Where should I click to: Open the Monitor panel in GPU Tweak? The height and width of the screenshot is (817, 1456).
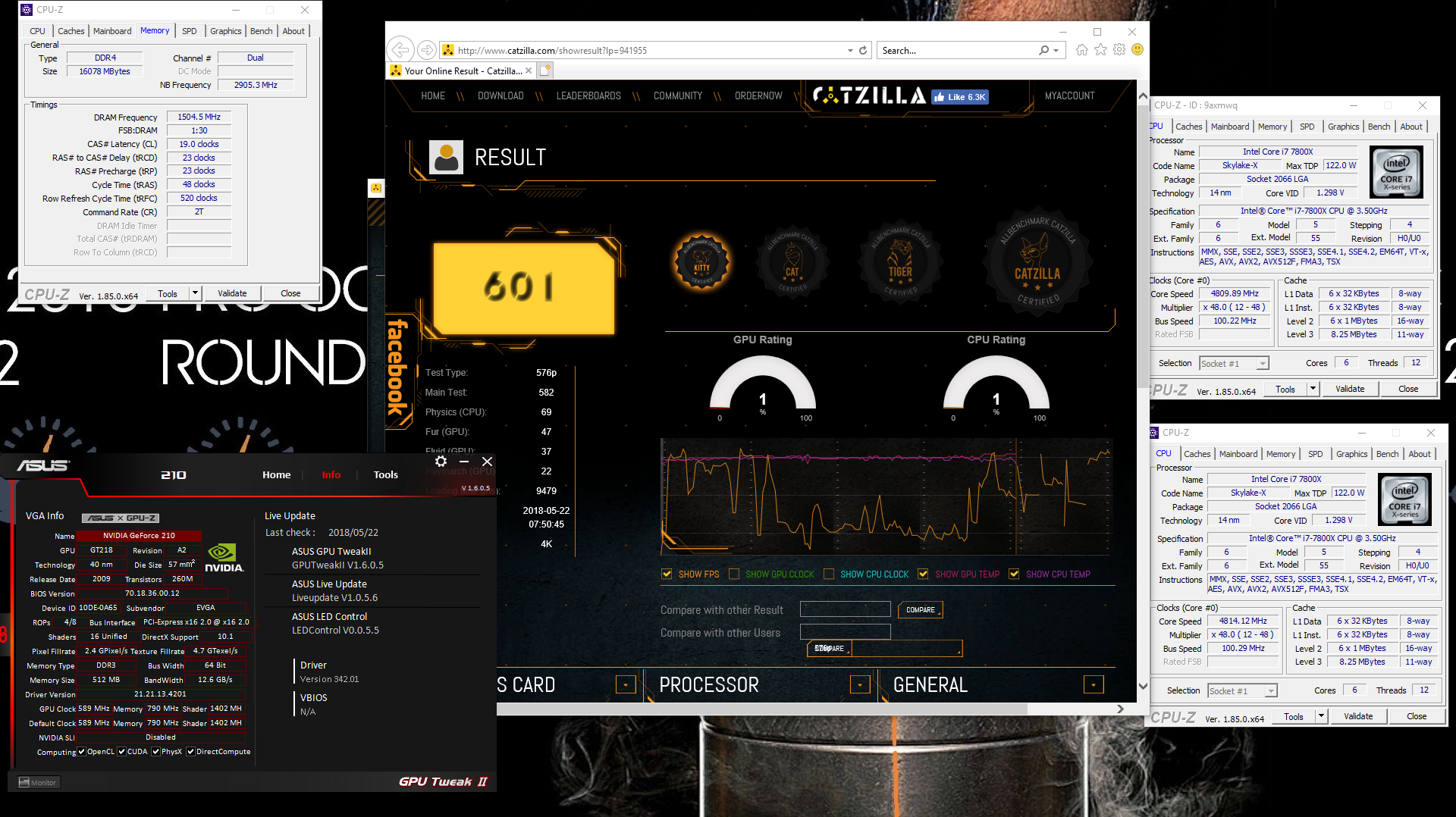point(37,782)
